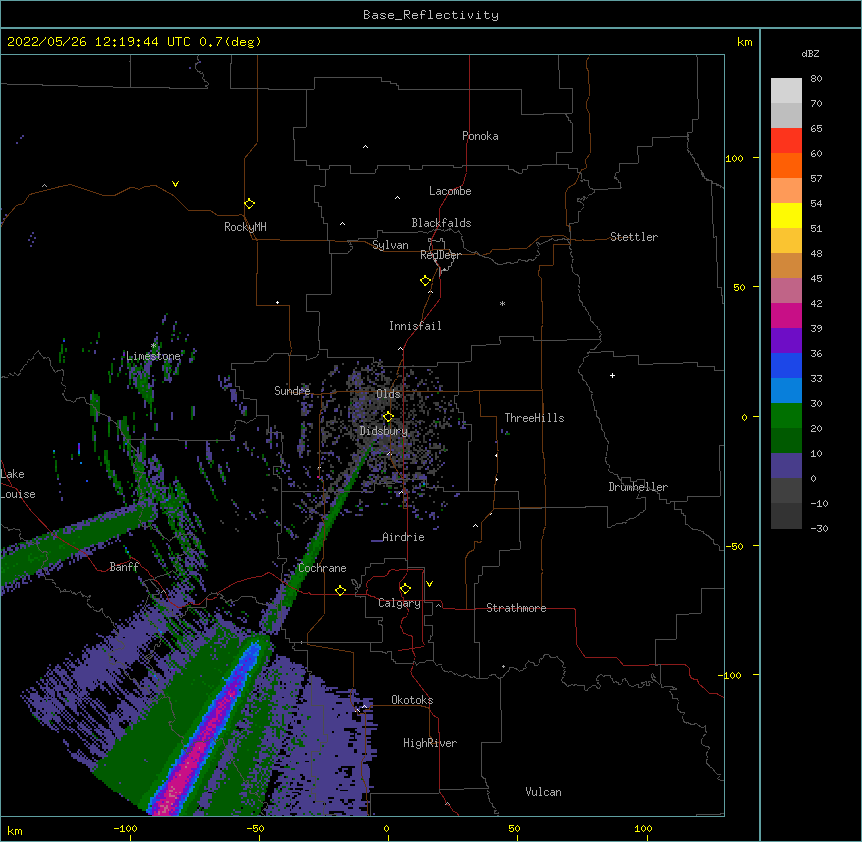
Task: Click the yellow radar marker between Olds and Didsbury
Action: 389,416
